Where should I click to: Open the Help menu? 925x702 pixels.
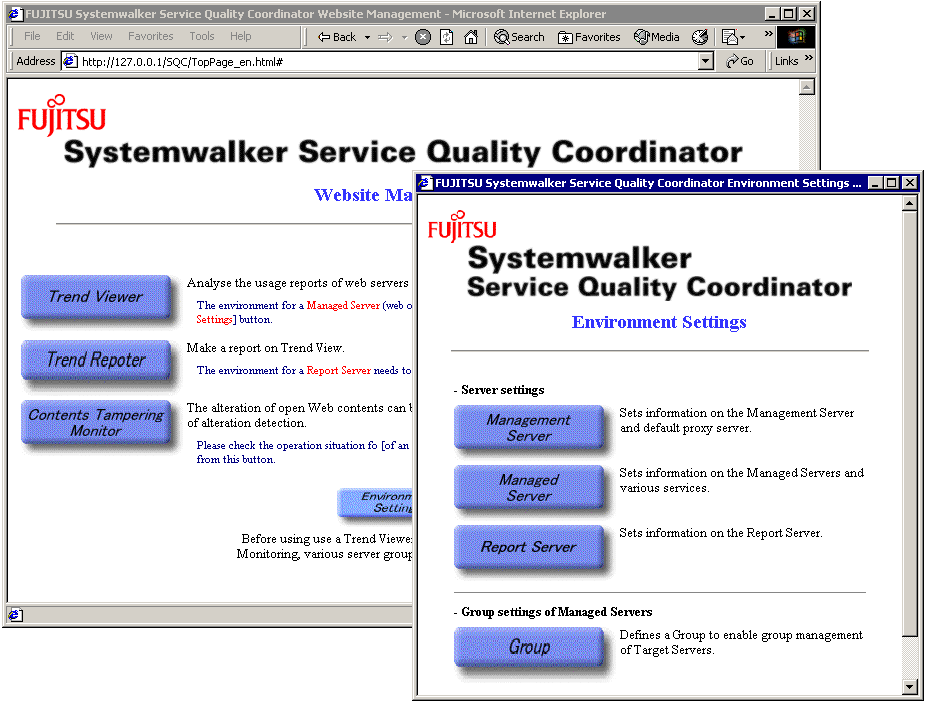click(x=240, y=36)
